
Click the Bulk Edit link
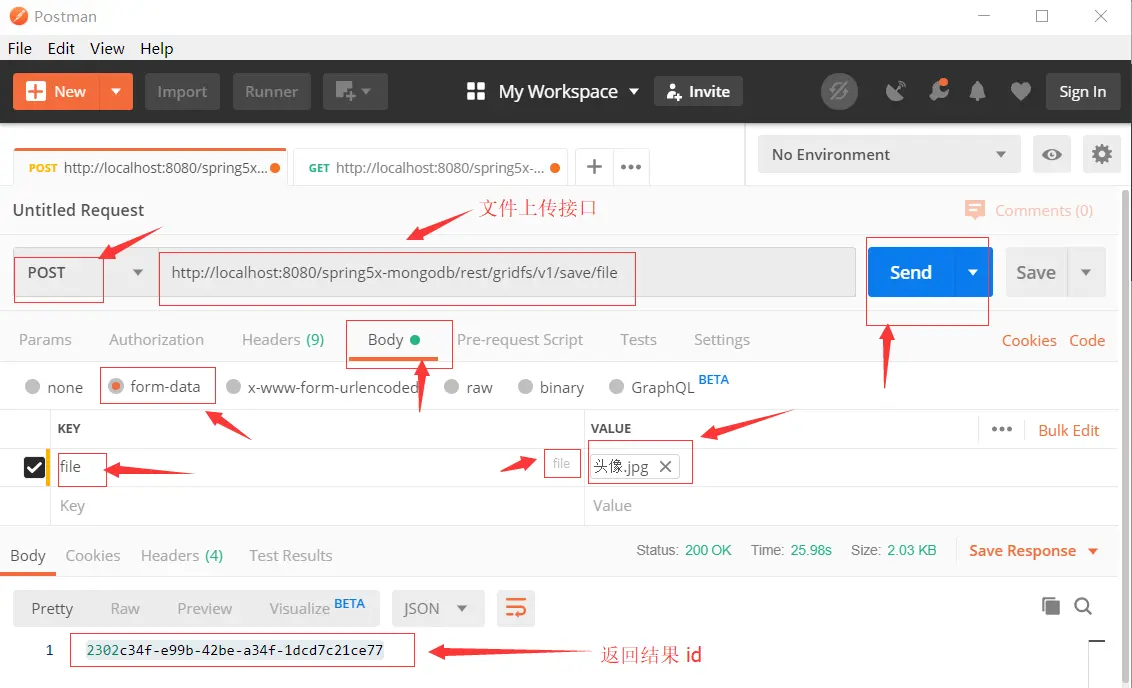1068,430
